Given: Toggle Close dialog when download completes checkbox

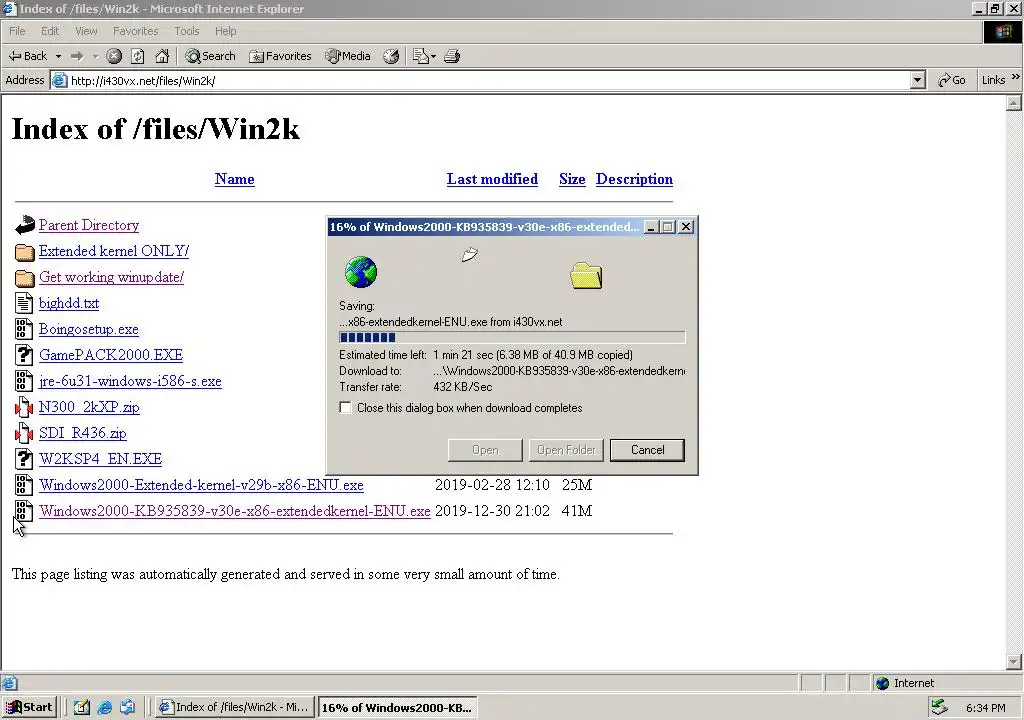Looking at the screenshot, I should pyautogui.click(x=345, y=408).
